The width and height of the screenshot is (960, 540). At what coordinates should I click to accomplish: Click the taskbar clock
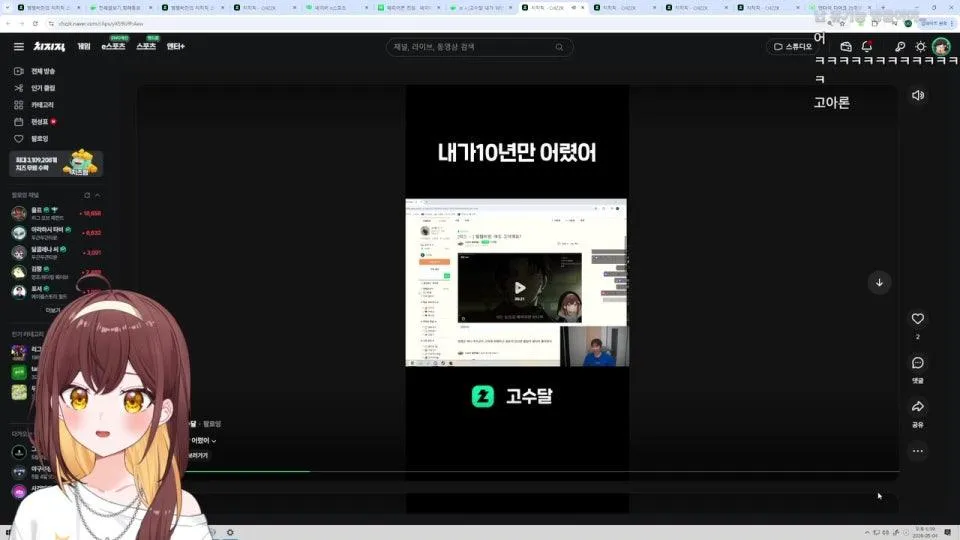924,532
